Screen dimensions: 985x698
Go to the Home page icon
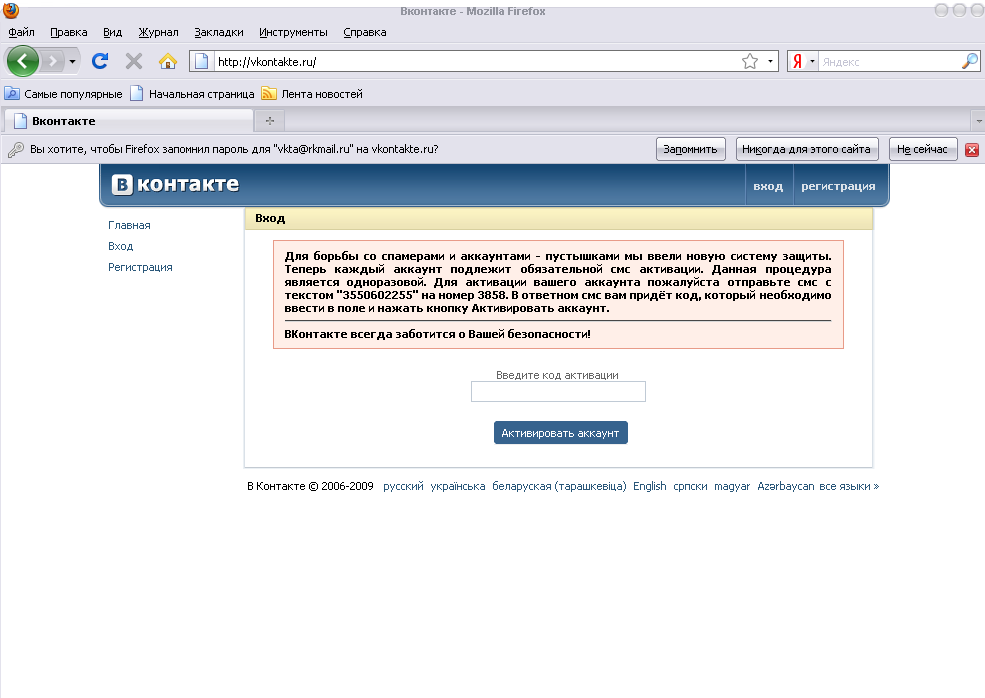tap(168, 61)
